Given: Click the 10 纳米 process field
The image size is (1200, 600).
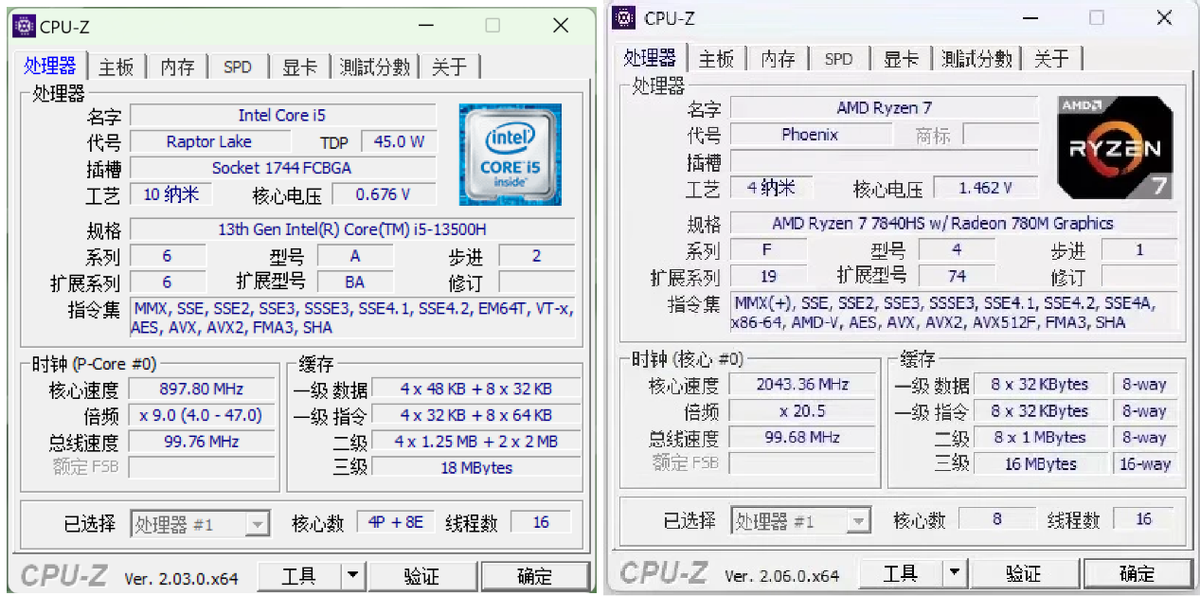Looking at the screenshot, I should pos(171,194).
